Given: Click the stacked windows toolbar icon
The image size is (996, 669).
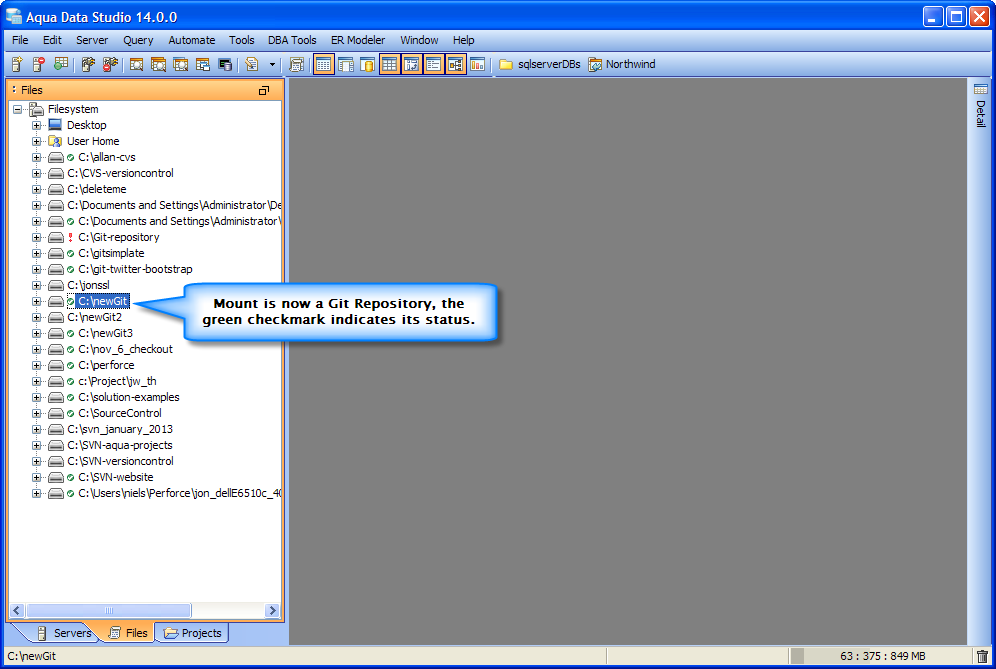Looking at the screenshot, I should tap(203, 64).
